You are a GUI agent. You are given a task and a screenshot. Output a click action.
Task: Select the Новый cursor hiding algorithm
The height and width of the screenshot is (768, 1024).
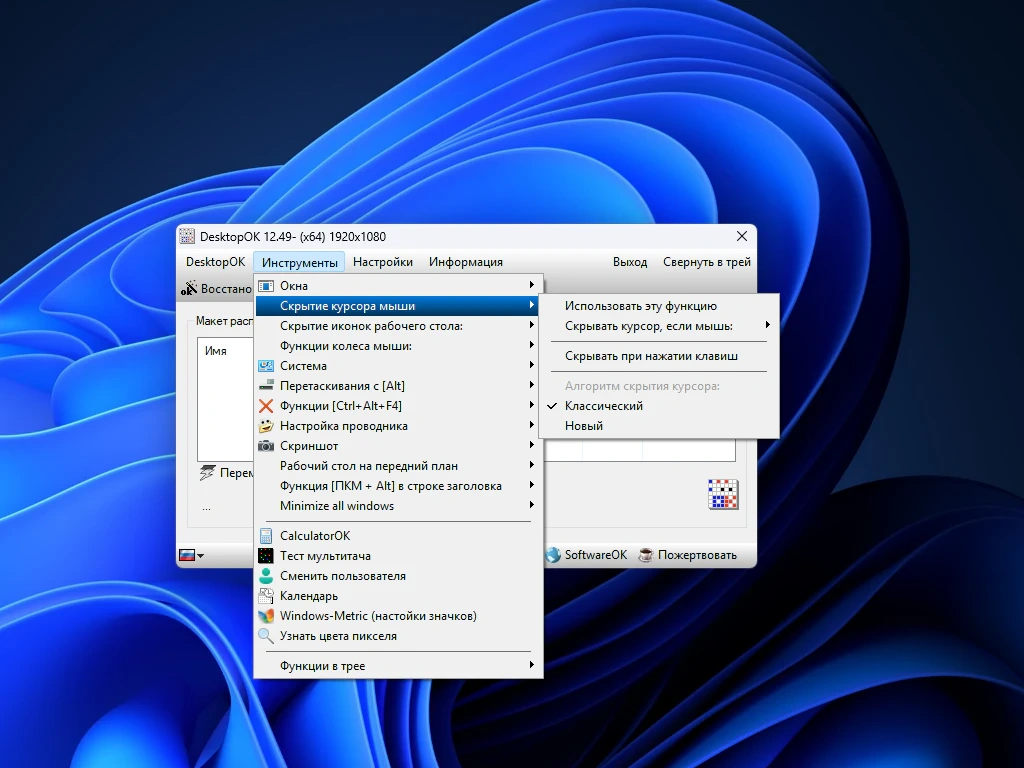(x=584, y=426)
